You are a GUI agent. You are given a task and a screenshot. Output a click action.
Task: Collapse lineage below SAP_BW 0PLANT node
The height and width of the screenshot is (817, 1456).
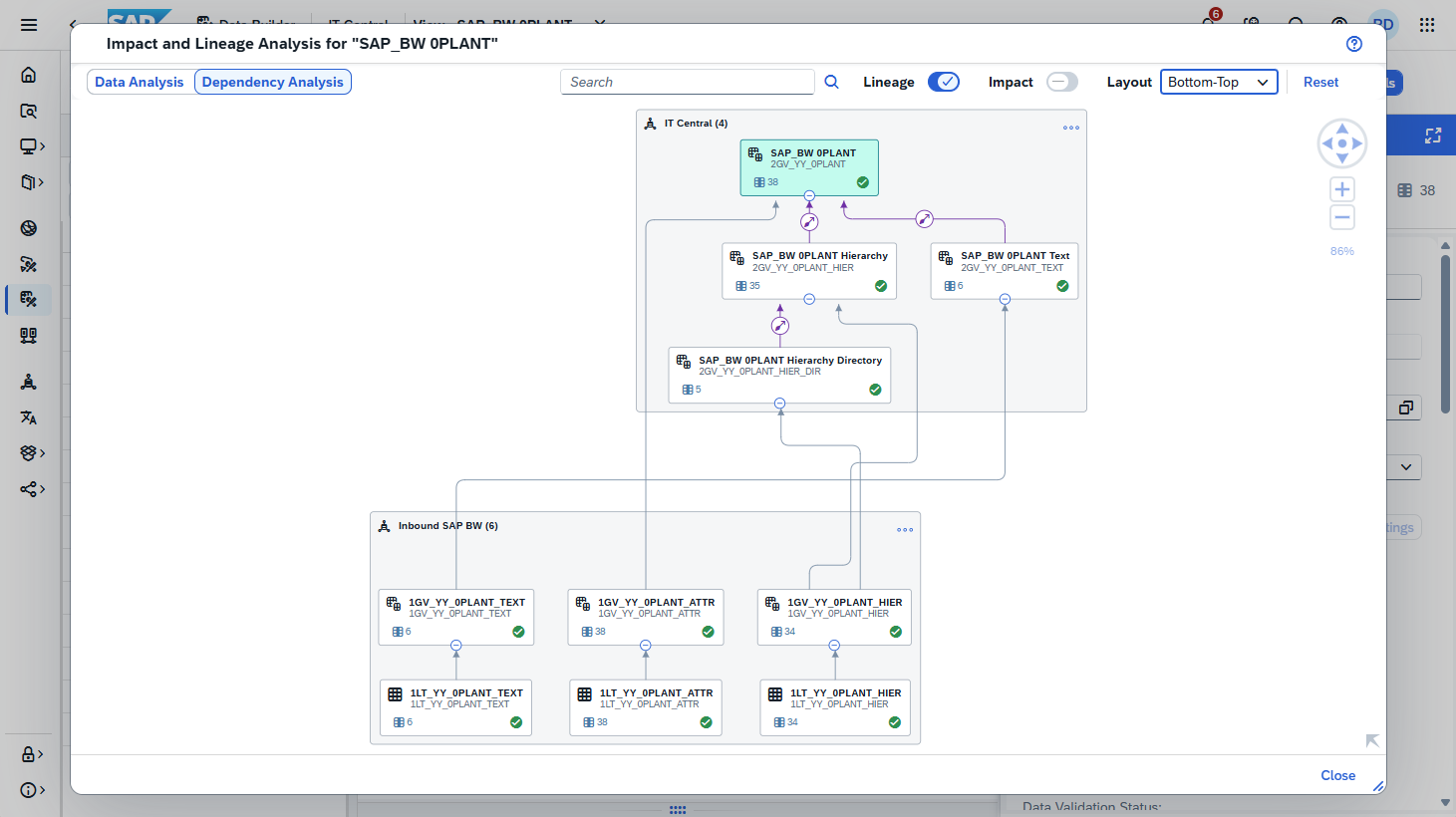809,196
